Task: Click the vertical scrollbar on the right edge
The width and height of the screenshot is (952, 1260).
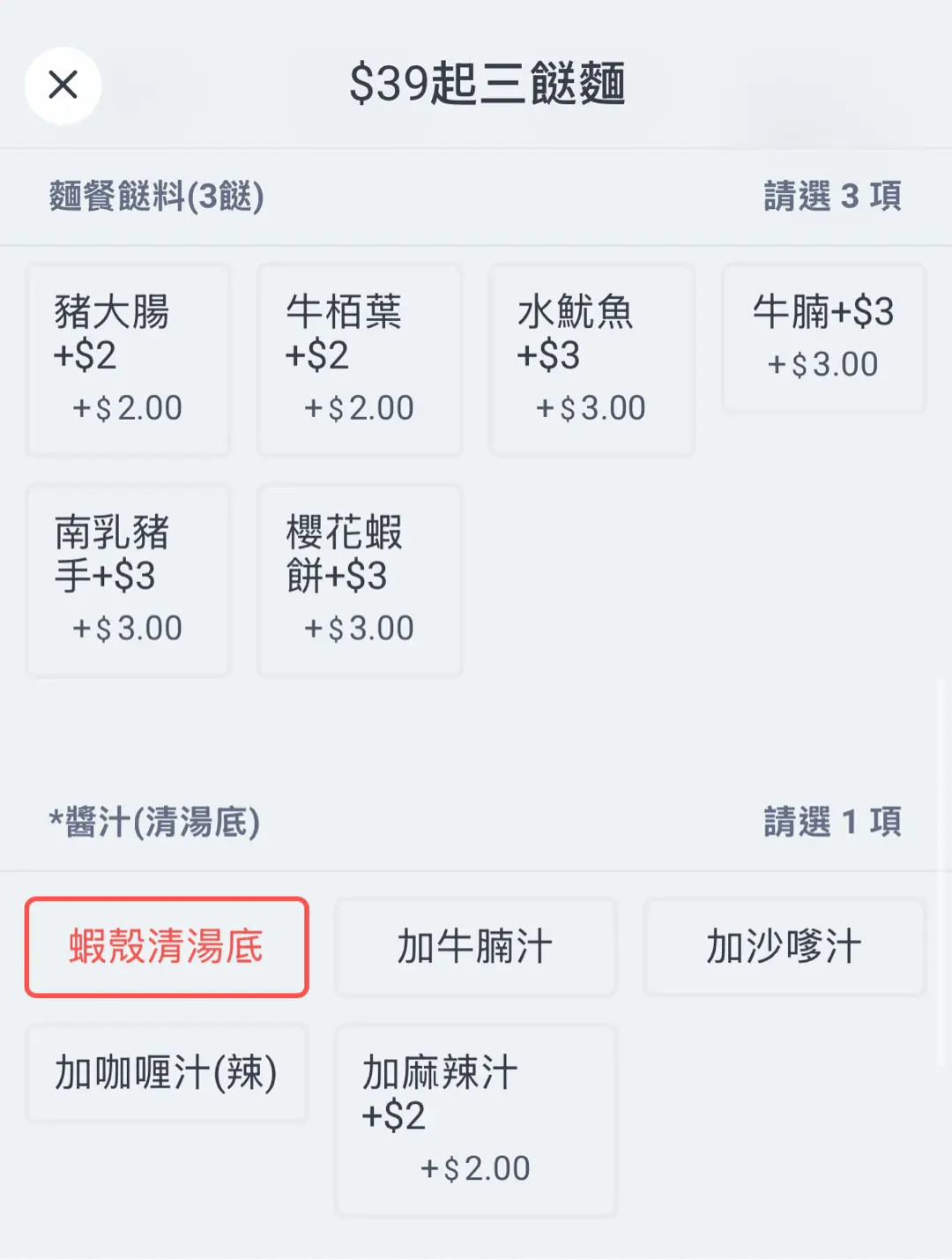Action: coord(940,873)
